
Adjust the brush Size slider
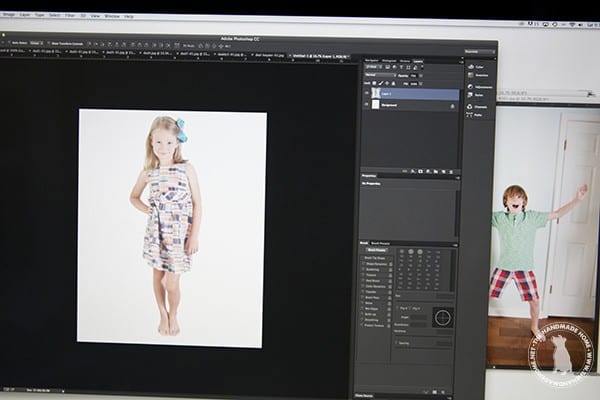pyautogui.click(x=424, y=300)
